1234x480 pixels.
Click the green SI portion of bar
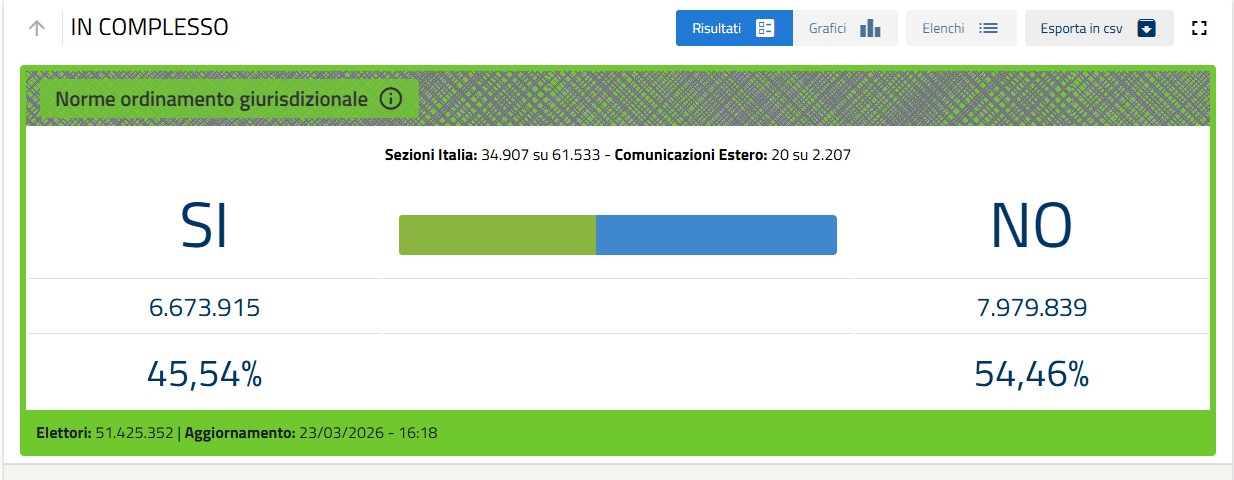click(497, 235)
